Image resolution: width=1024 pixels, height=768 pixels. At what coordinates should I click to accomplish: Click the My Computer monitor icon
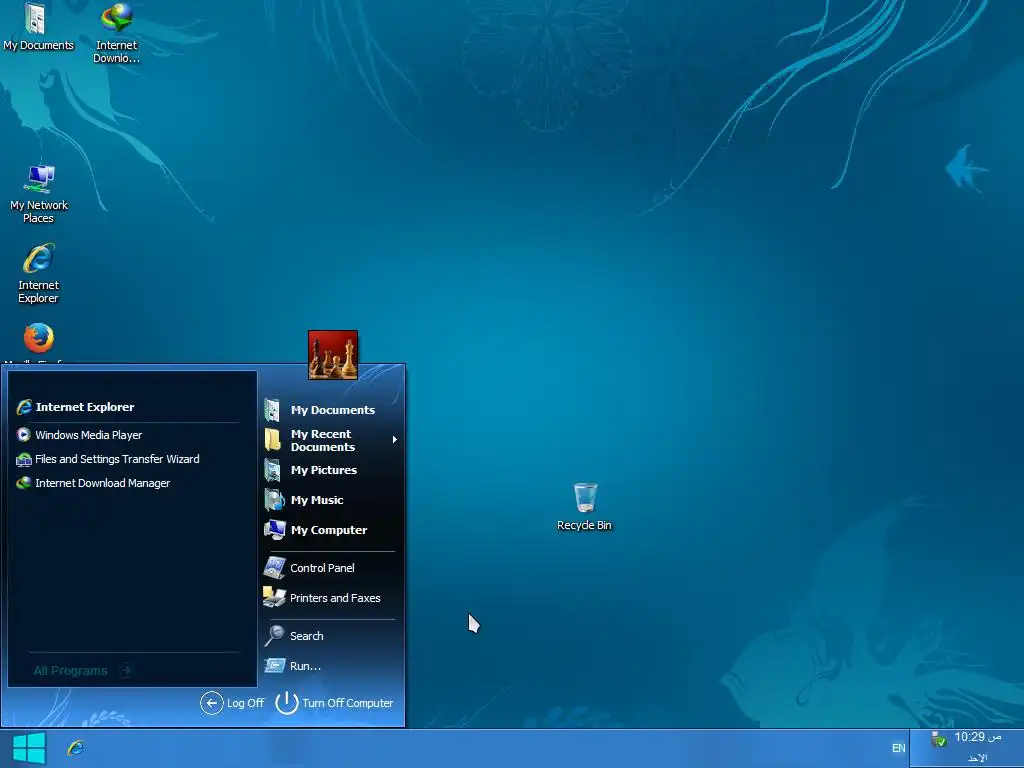tap(274, 530)
